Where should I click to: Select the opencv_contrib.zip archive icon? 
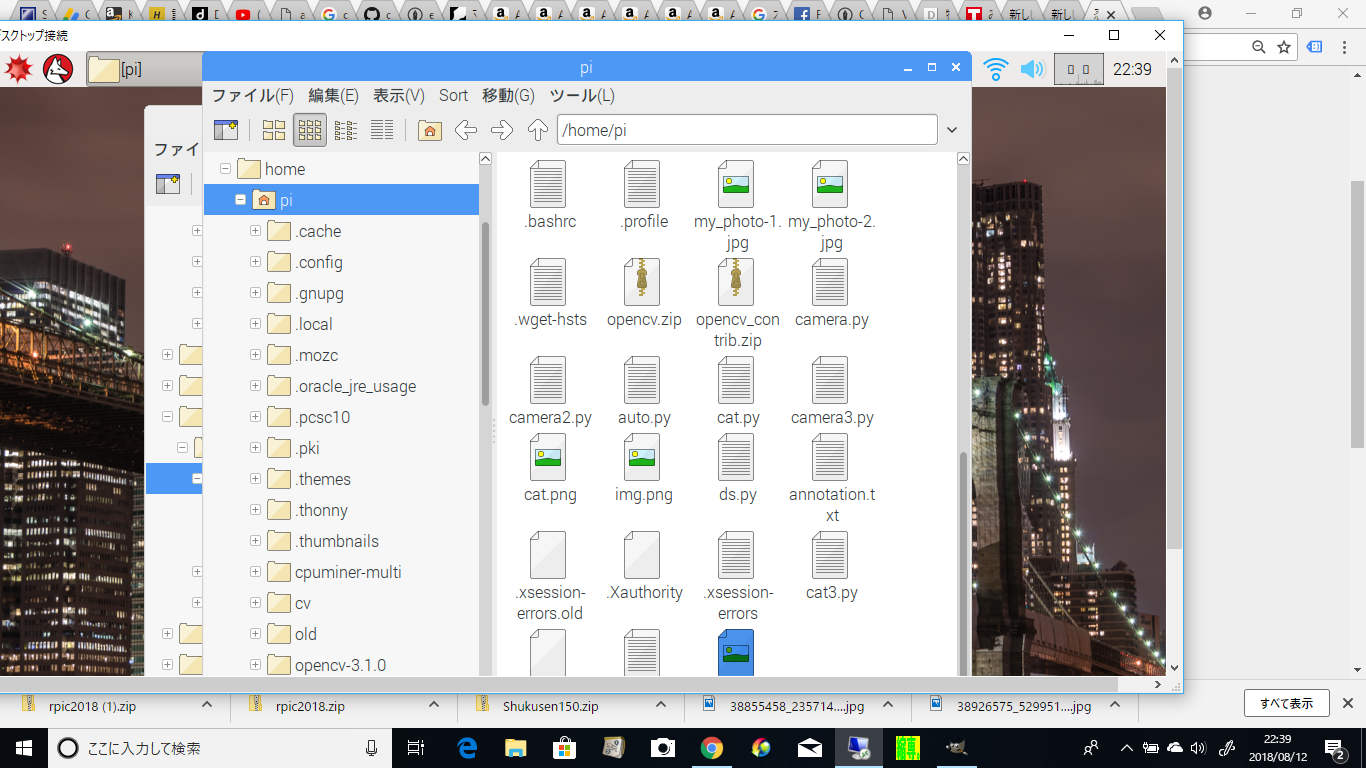coord(736,283)
